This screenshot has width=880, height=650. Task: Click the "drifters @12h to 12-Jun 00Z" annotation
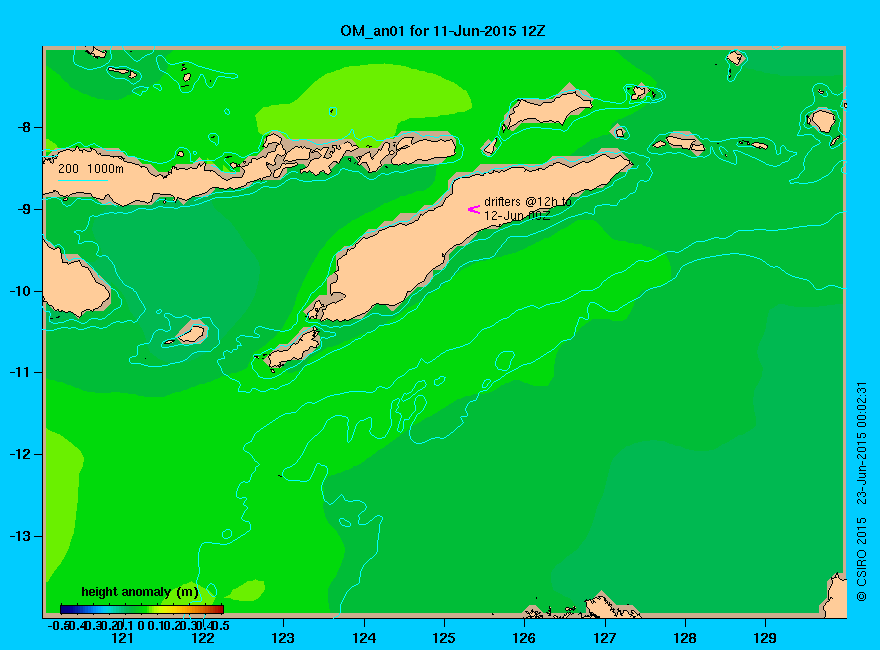click(x=528, y=208)
